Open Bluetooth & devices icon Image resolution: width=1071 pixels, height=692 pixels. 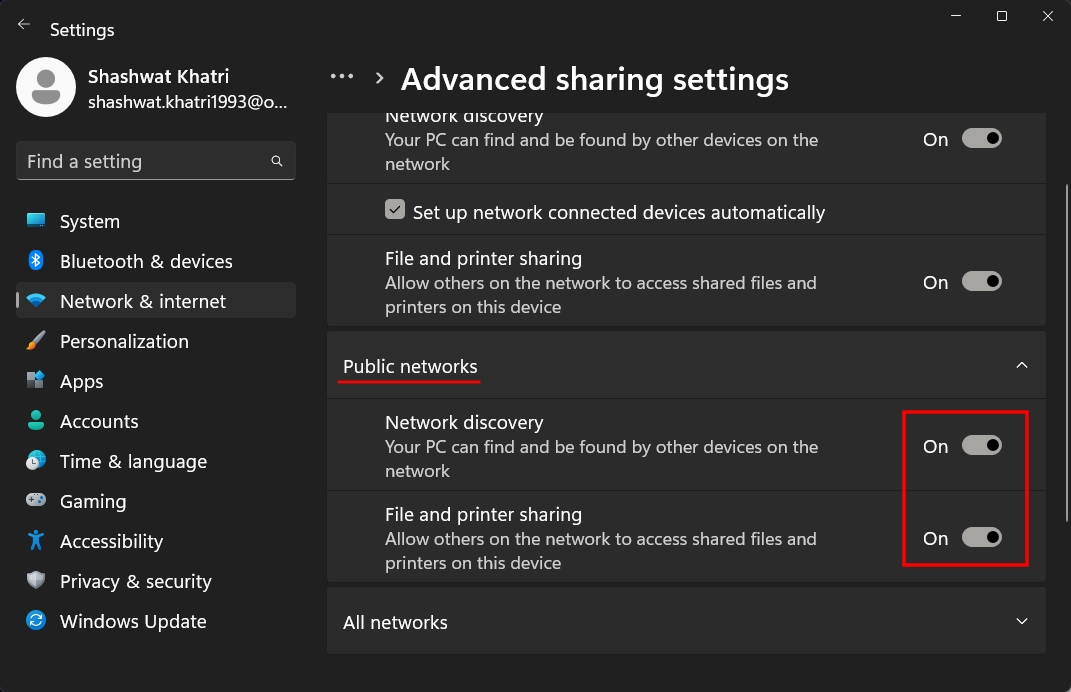36,261
